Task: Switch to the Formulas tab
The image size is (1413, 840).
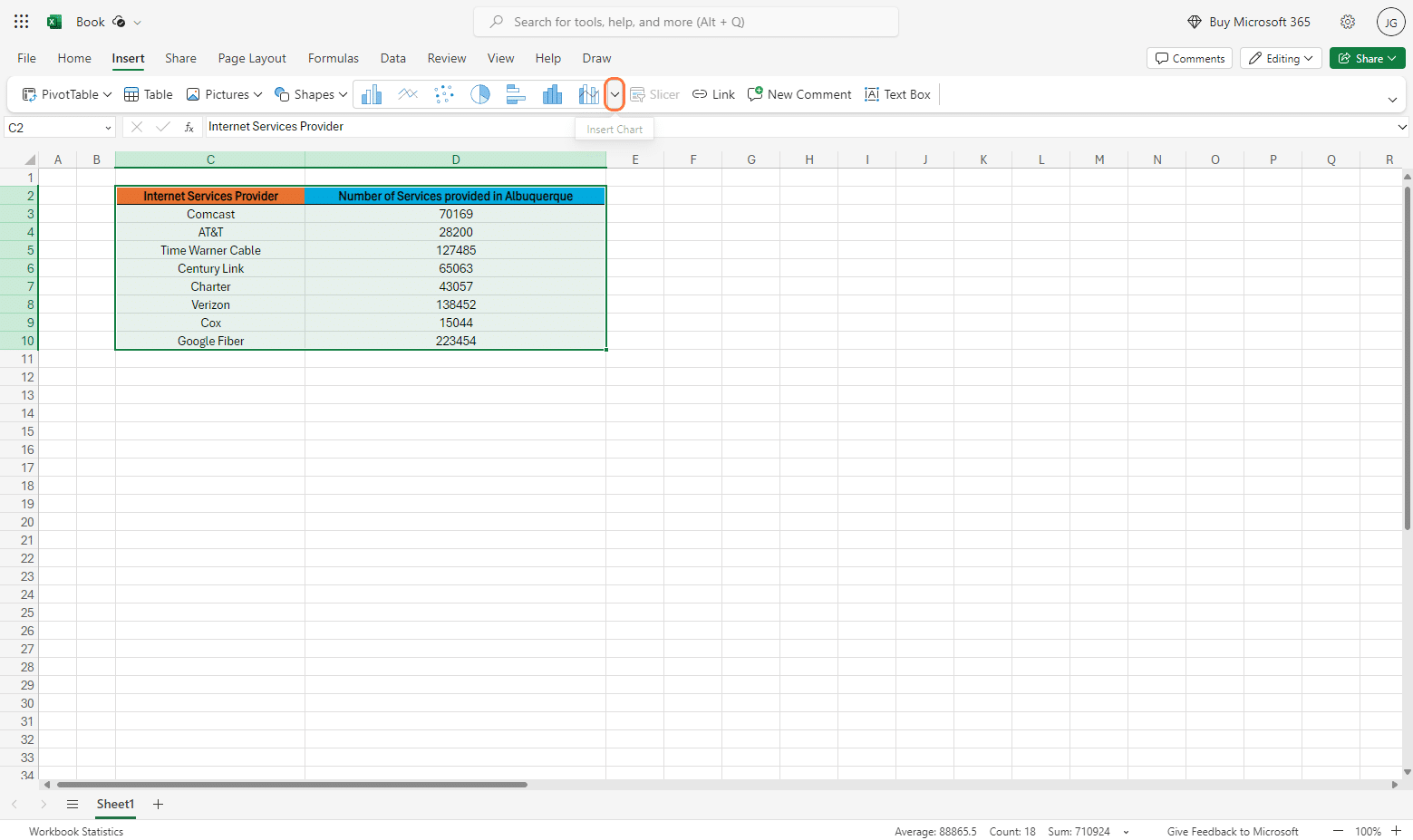Action: coord(334,58)
